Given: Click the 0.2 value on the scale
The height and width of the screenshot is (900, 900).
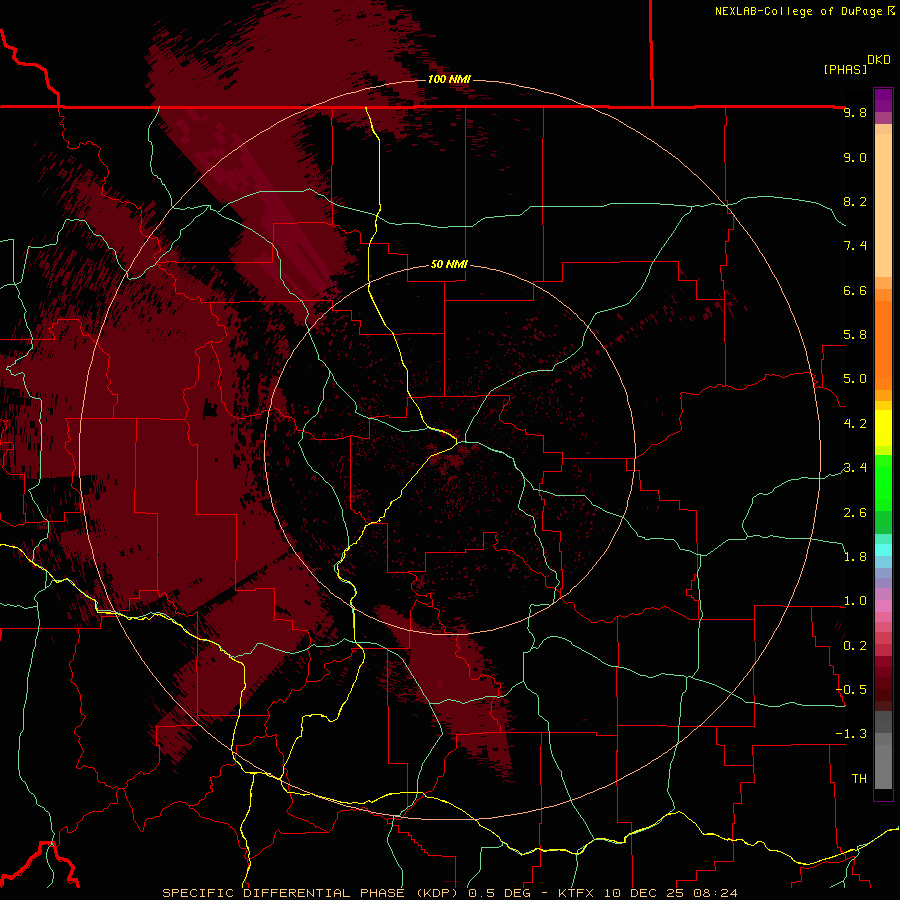Looking at the screenshot, I should [x=855, y=646].
